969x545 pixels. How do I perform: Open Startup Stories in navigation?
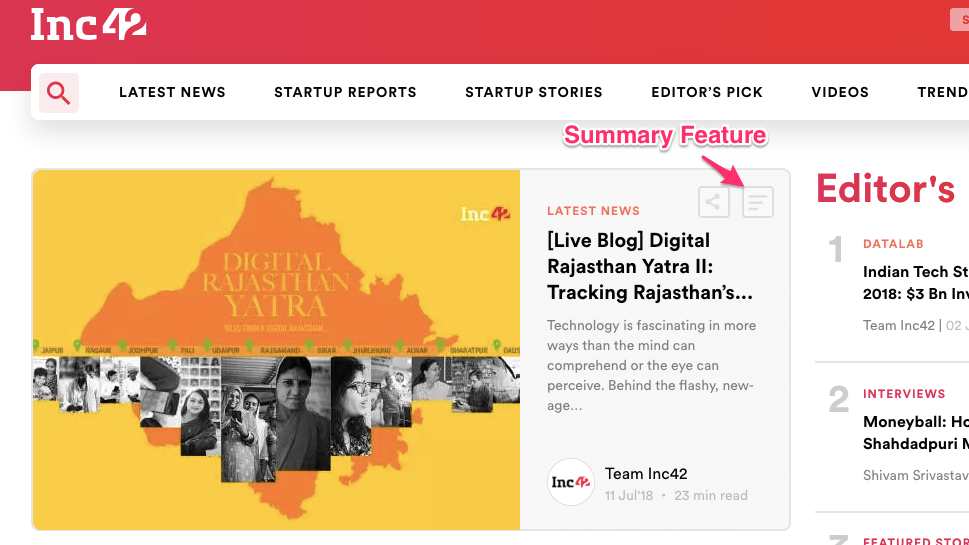533,92
